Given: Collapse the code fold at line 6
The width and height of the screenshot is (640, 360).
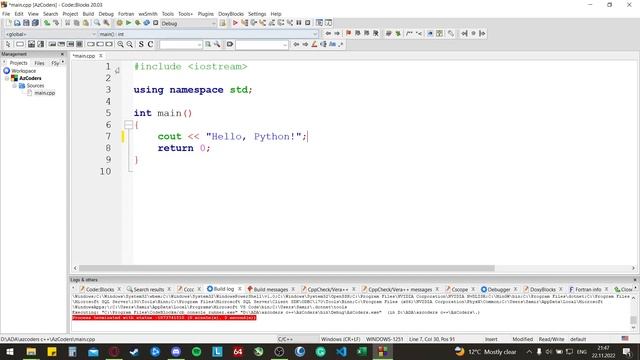Looking at the screenshot, I should click(128, 124).
